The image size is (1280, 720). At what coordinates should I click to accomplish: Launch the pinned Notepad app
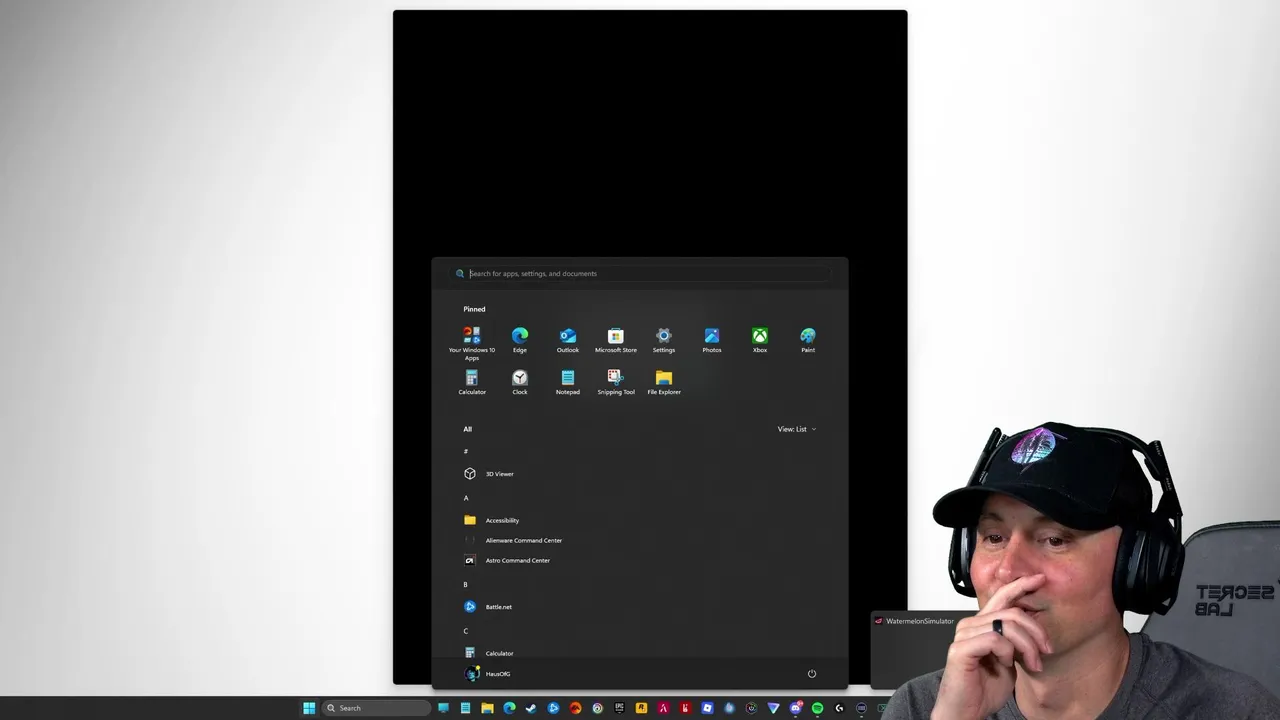pyautogui.click(x=568, y=382)
